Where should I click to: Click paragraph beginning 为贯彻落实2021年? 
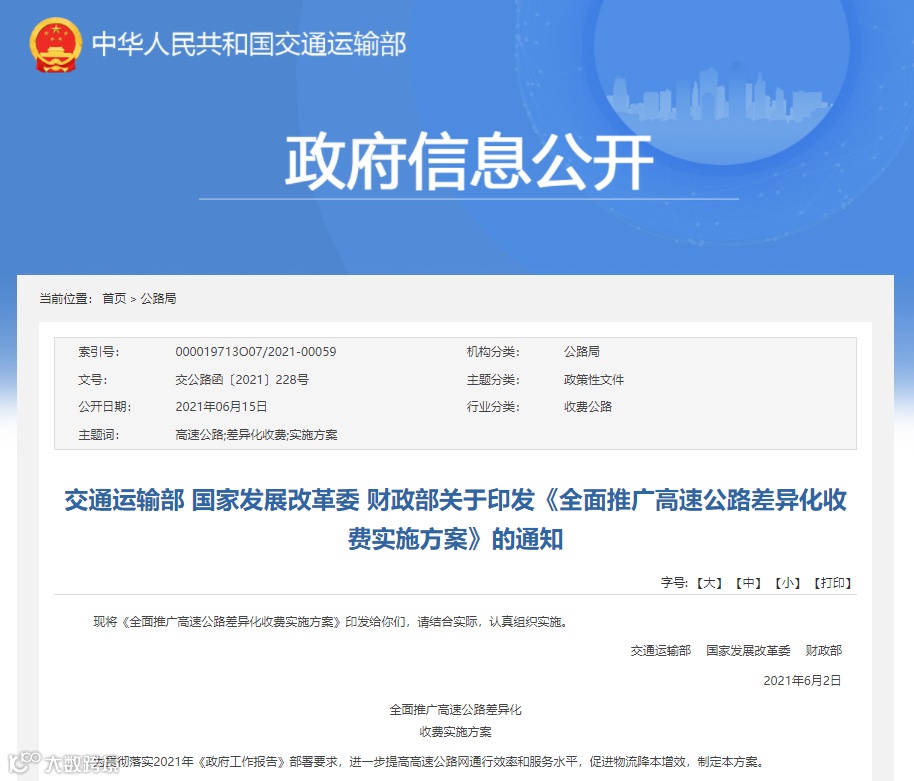pyautogui.click(x=428, y=762)
